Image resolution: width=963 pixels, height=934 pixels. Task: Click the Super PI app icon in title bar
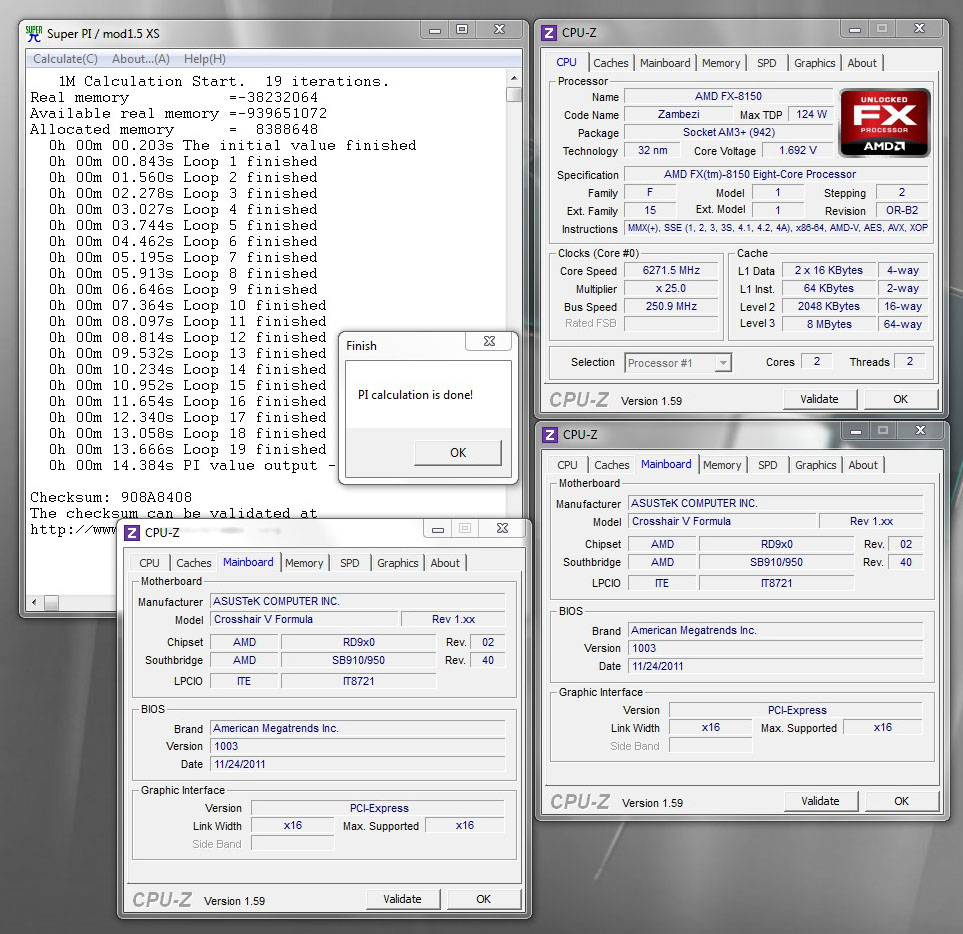click(x=34, y=33)
